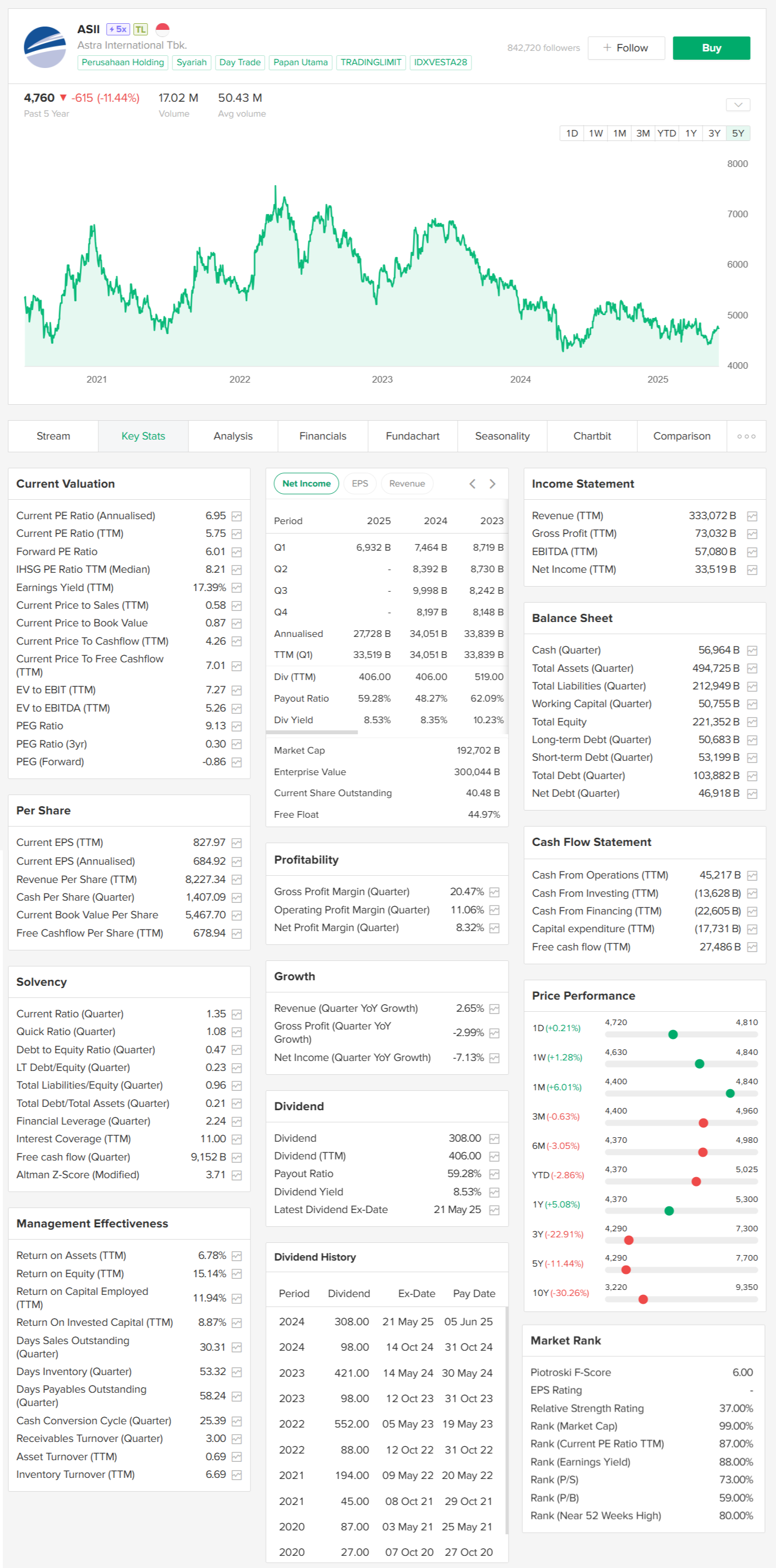Viewport: 776px width, 1568px height.
Task: Open chart icon for PEG Ratio (3yr)
Action: click(x=237, y=744)
